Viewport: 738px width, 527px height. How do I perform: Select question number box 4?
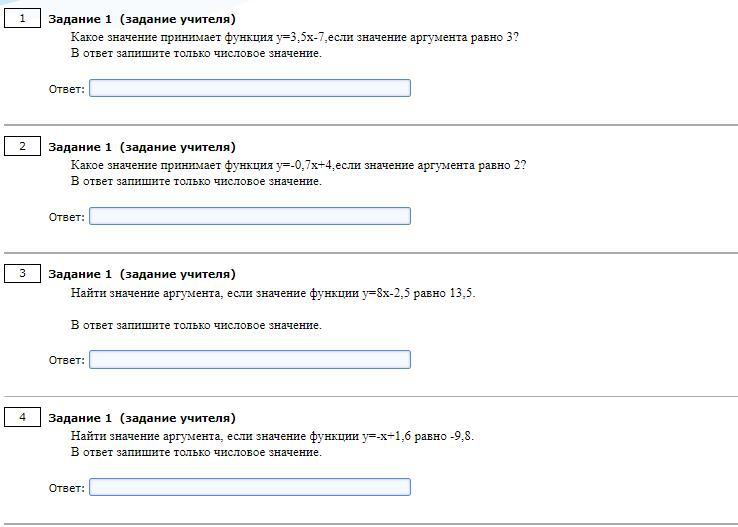[22, 417]
